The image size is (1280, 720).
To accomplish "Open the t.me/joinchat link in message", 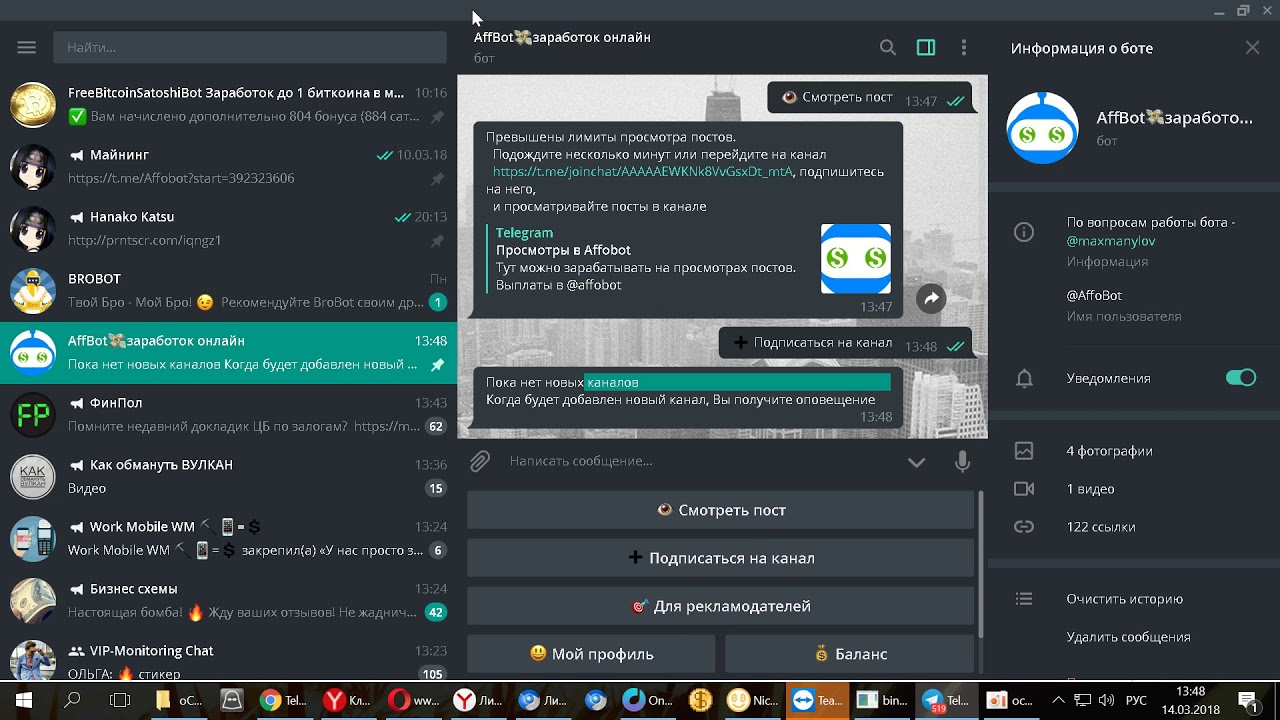I will [x=643, y=172].
